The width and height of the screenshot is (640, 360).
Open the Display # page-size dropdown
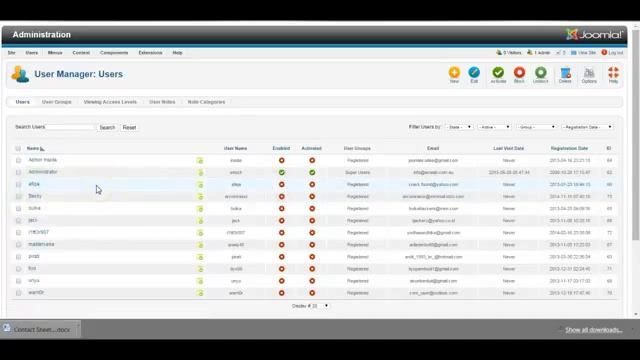point(320,306)
